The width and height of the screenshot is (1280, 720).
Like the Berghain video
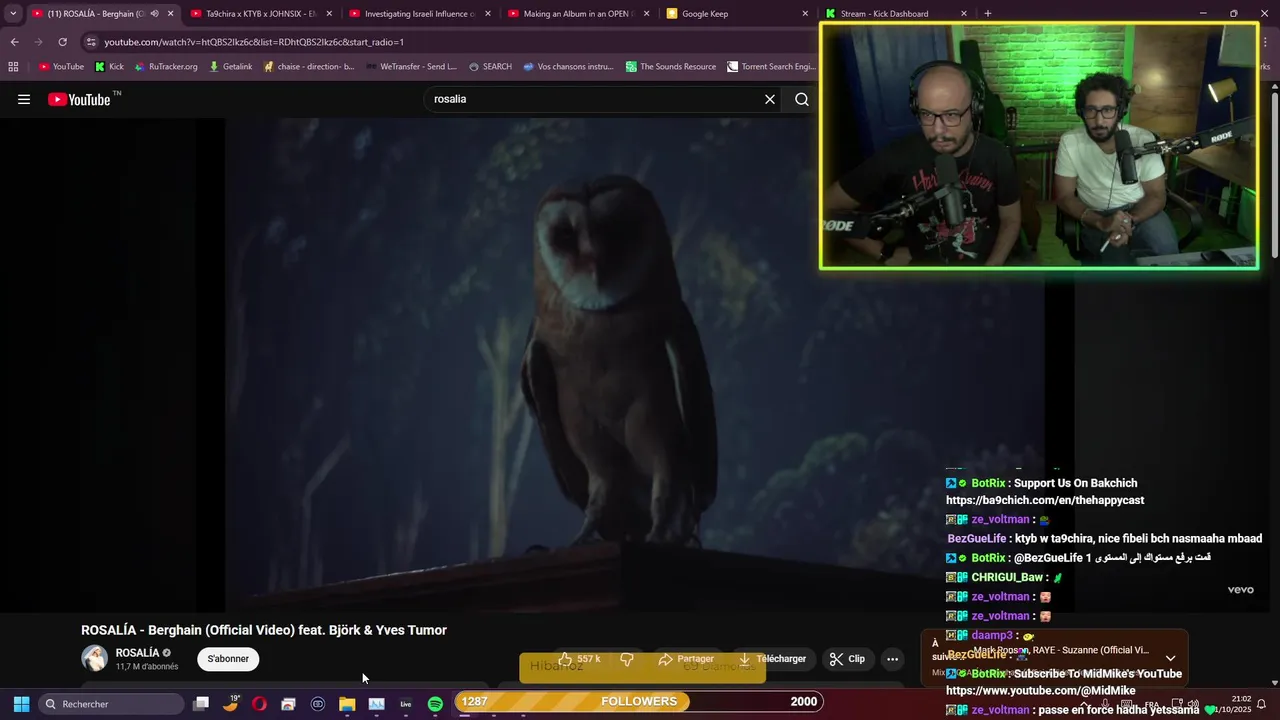coord(579,659)
